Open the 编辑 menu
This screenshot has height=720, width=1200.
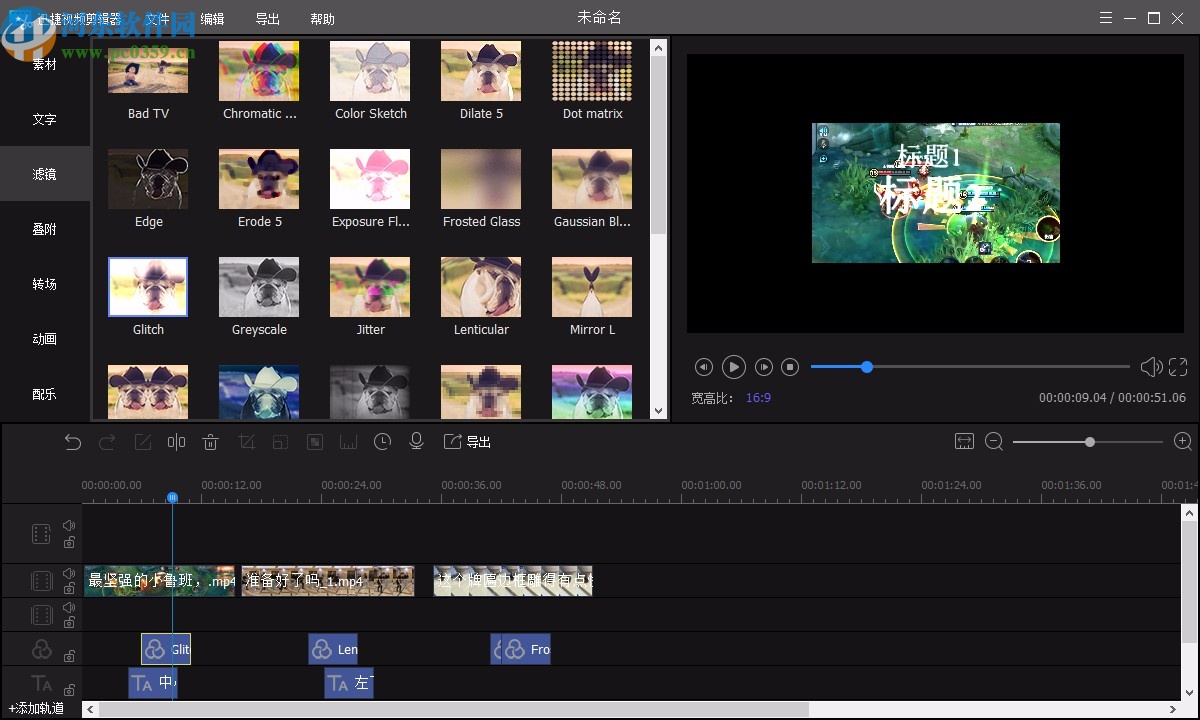pyautogui.click(x=212, y=19)
